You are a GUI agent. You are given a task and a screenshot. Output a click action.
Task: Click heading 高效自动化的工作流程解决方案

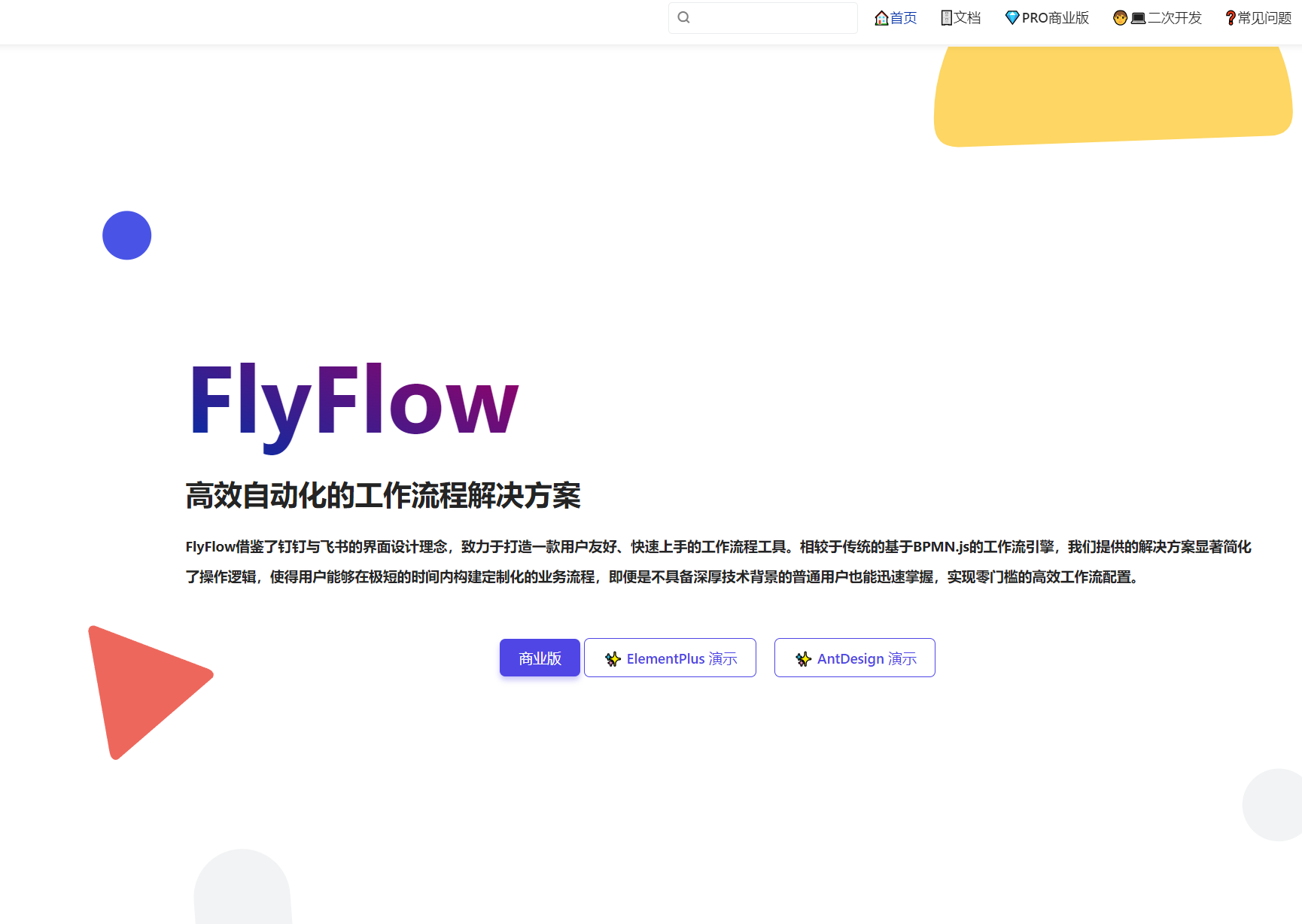383,496
